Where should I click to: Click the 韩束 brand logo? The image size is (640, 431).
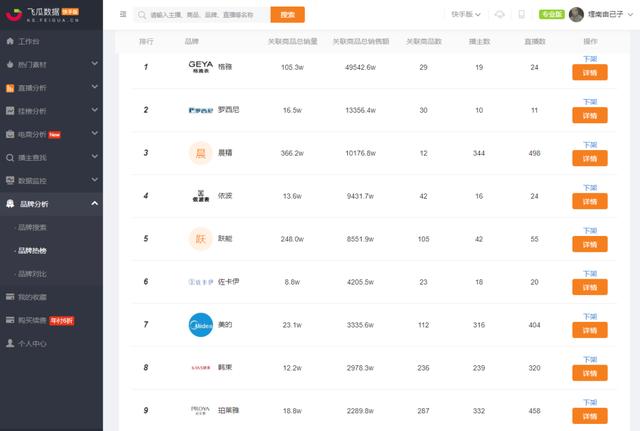(200, 368)
